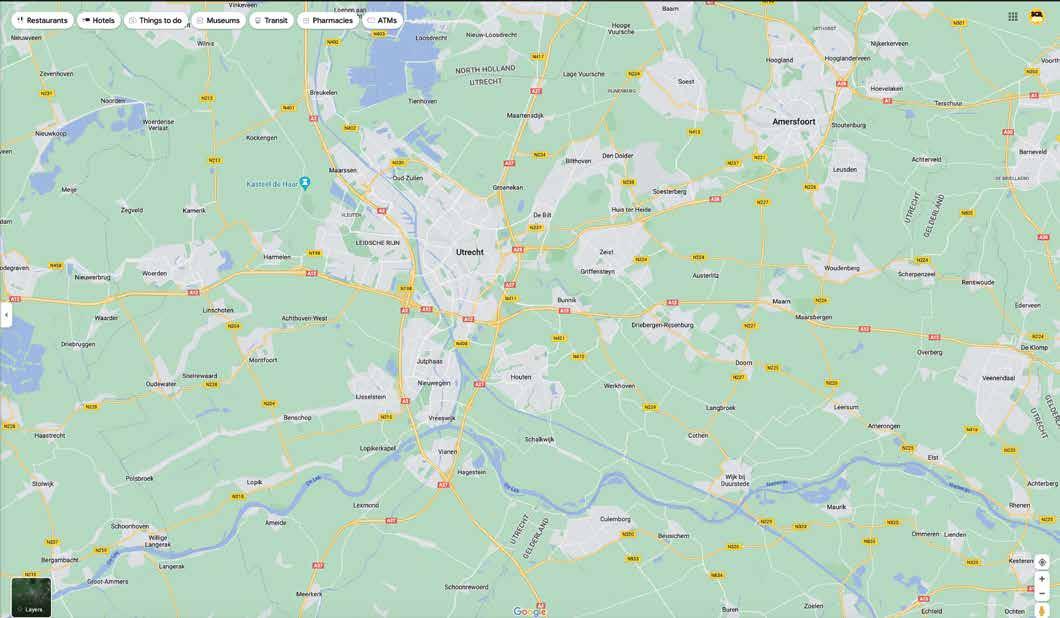Click the Harmelen village label
The height and width of the screenshot is (618, 1060).
click(277, 258)
